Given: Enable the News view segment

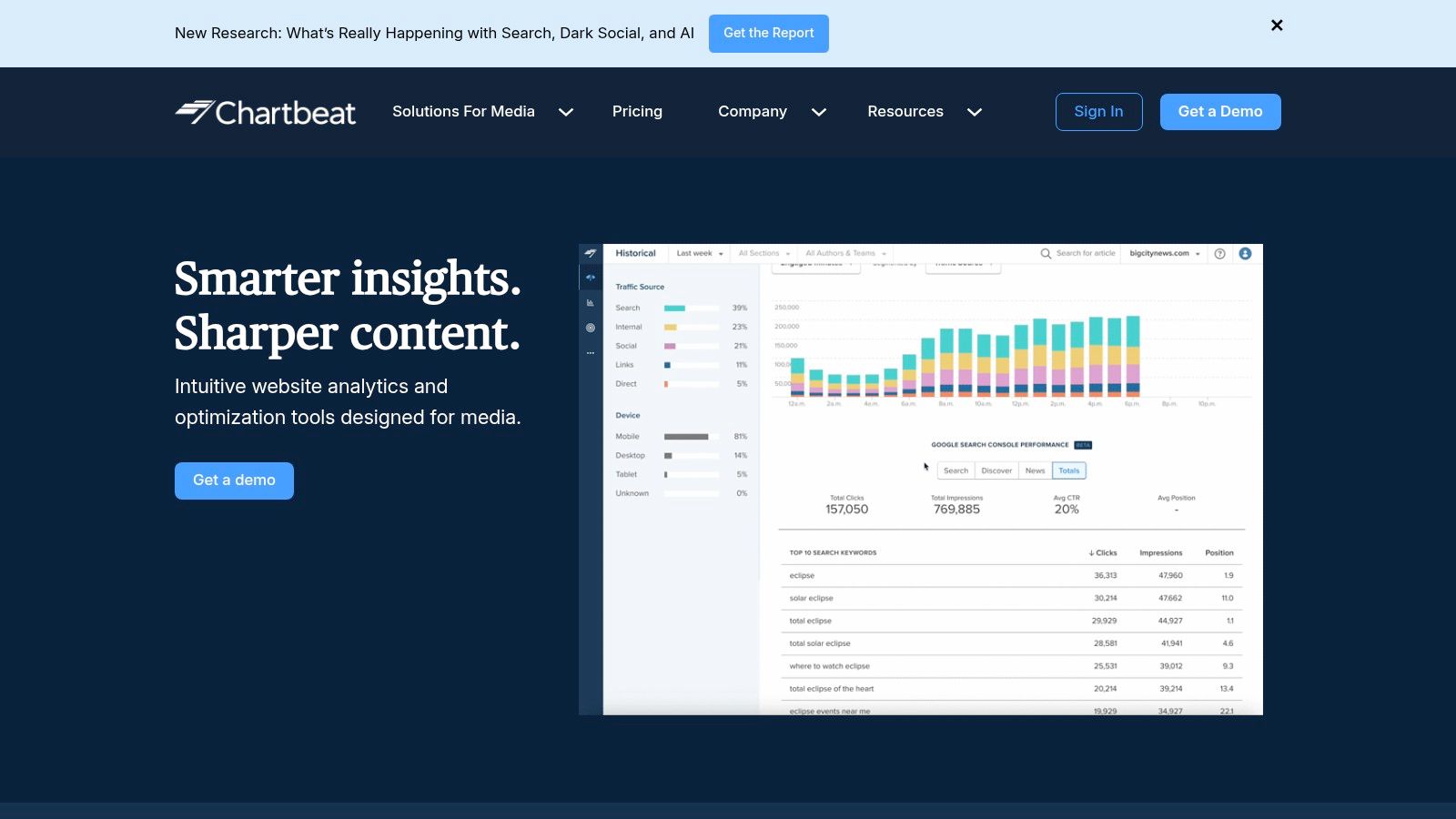Looking at the screenshot, I should tap(1035, 470).
